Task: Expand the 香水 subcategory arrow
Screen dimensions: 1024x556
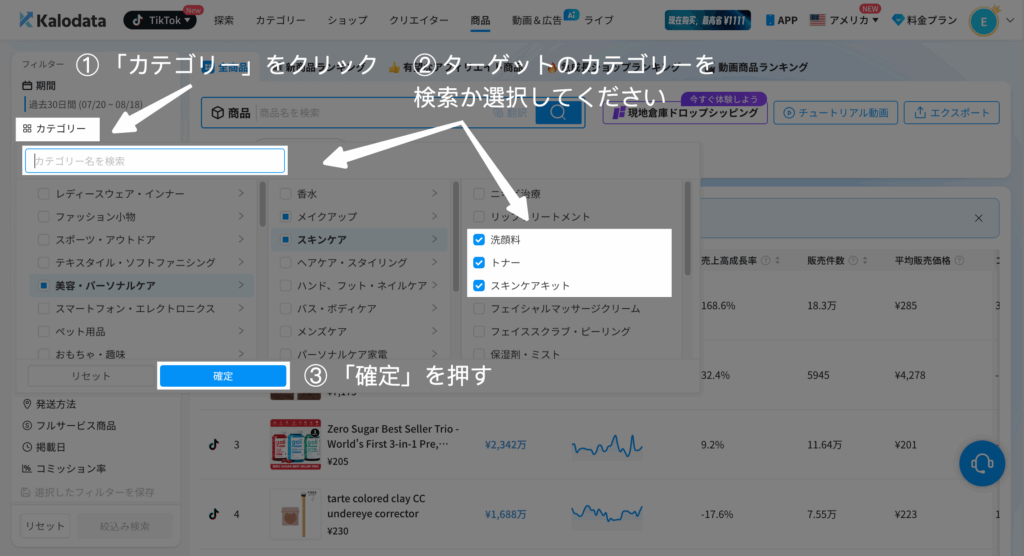Action: pos(434,194)
